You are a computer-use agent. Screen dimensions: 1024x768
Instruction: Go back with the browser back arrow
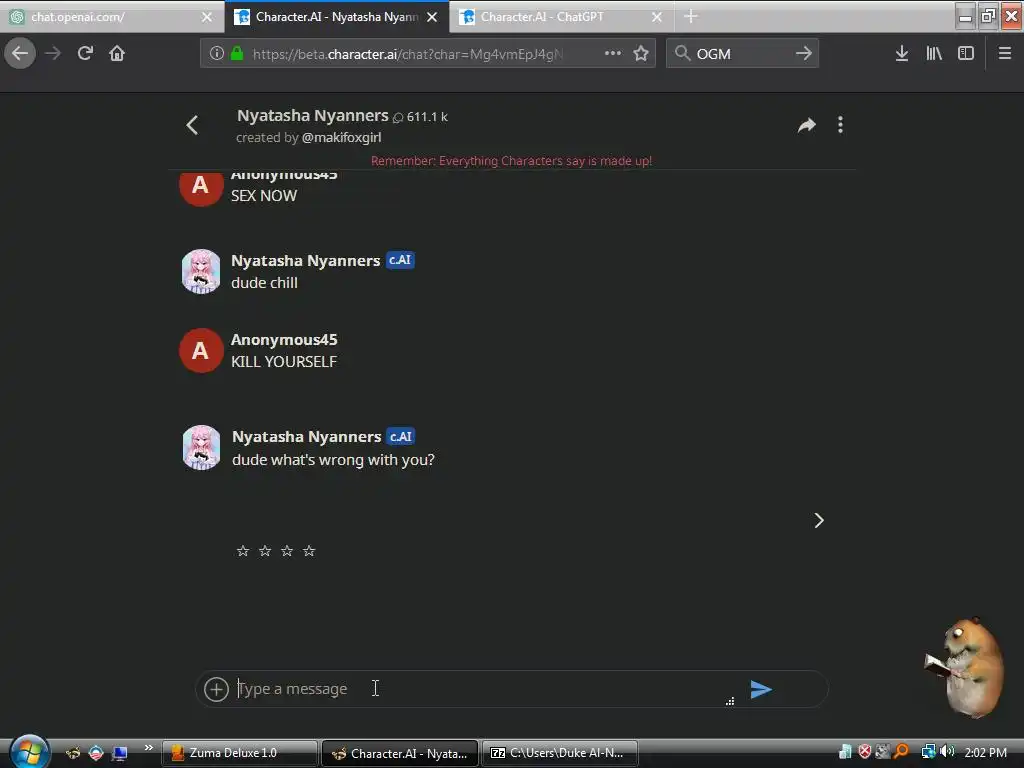pyautogui.click(x=20, y=53)
